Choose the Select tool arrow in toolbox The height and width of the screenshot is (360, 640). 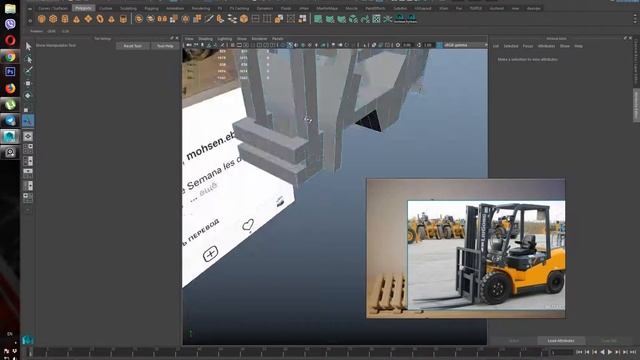coord(28,46)
